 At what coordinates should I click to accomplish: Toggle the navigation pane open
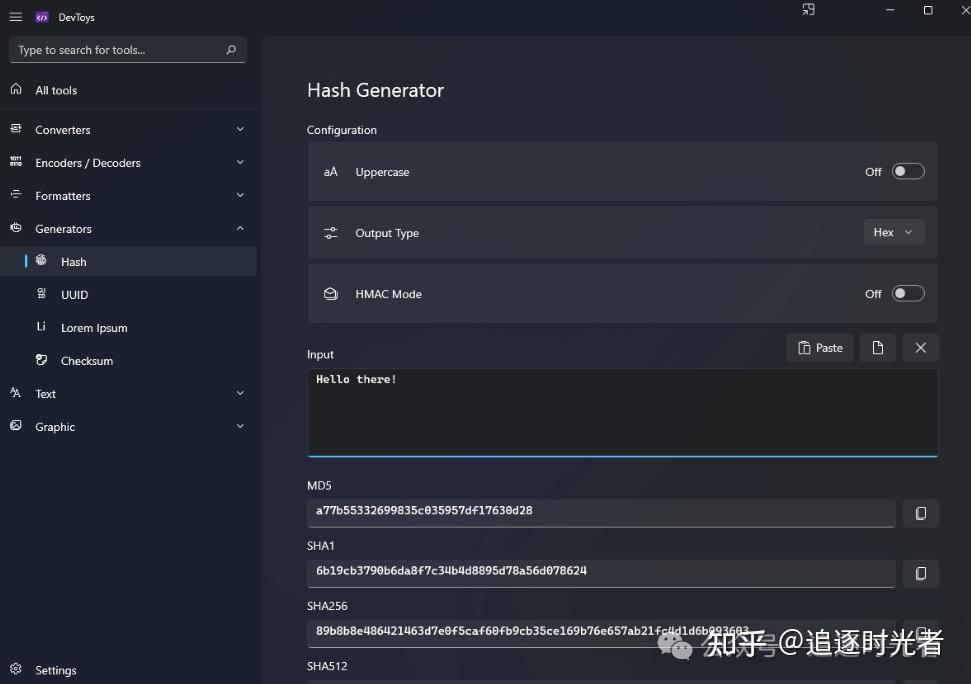click(x=15, y=16)
